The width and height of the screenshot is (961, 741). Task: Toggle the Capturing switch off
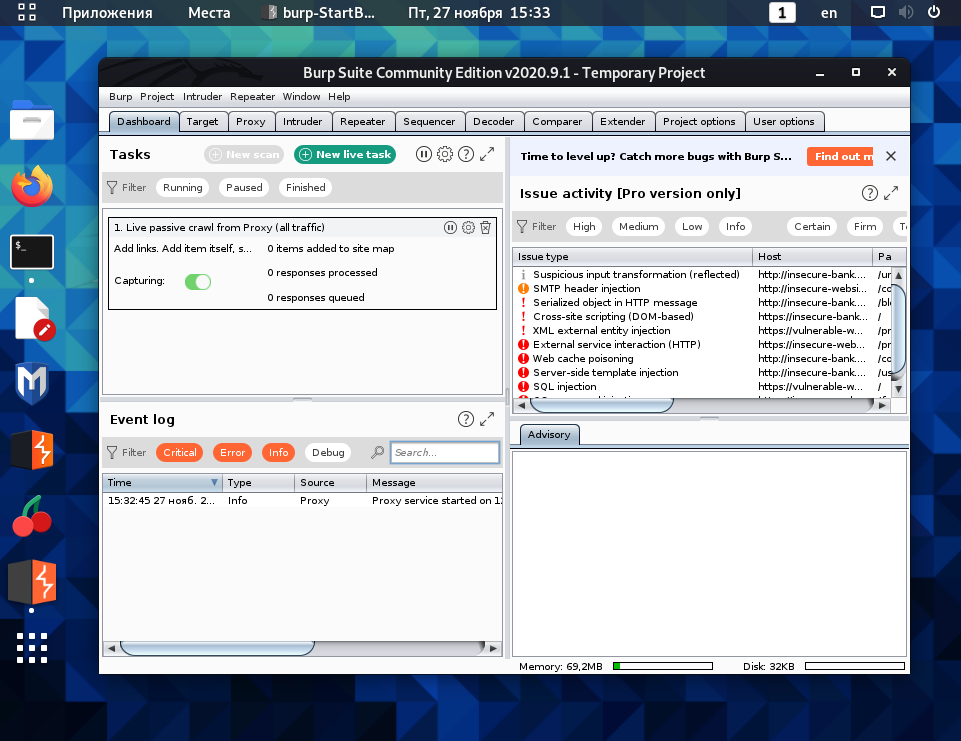(198, 281)
